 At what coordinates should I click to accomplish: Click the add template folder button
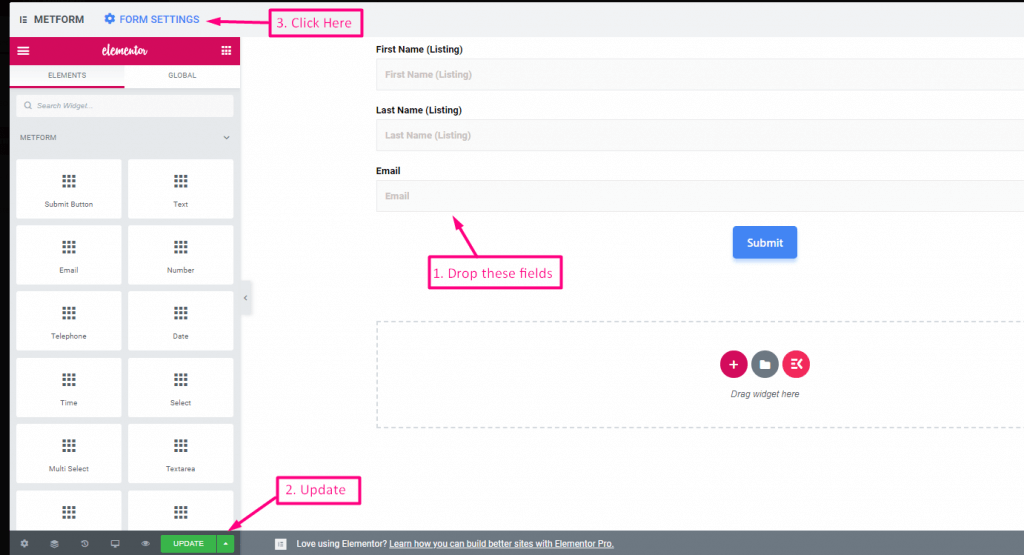765,364
